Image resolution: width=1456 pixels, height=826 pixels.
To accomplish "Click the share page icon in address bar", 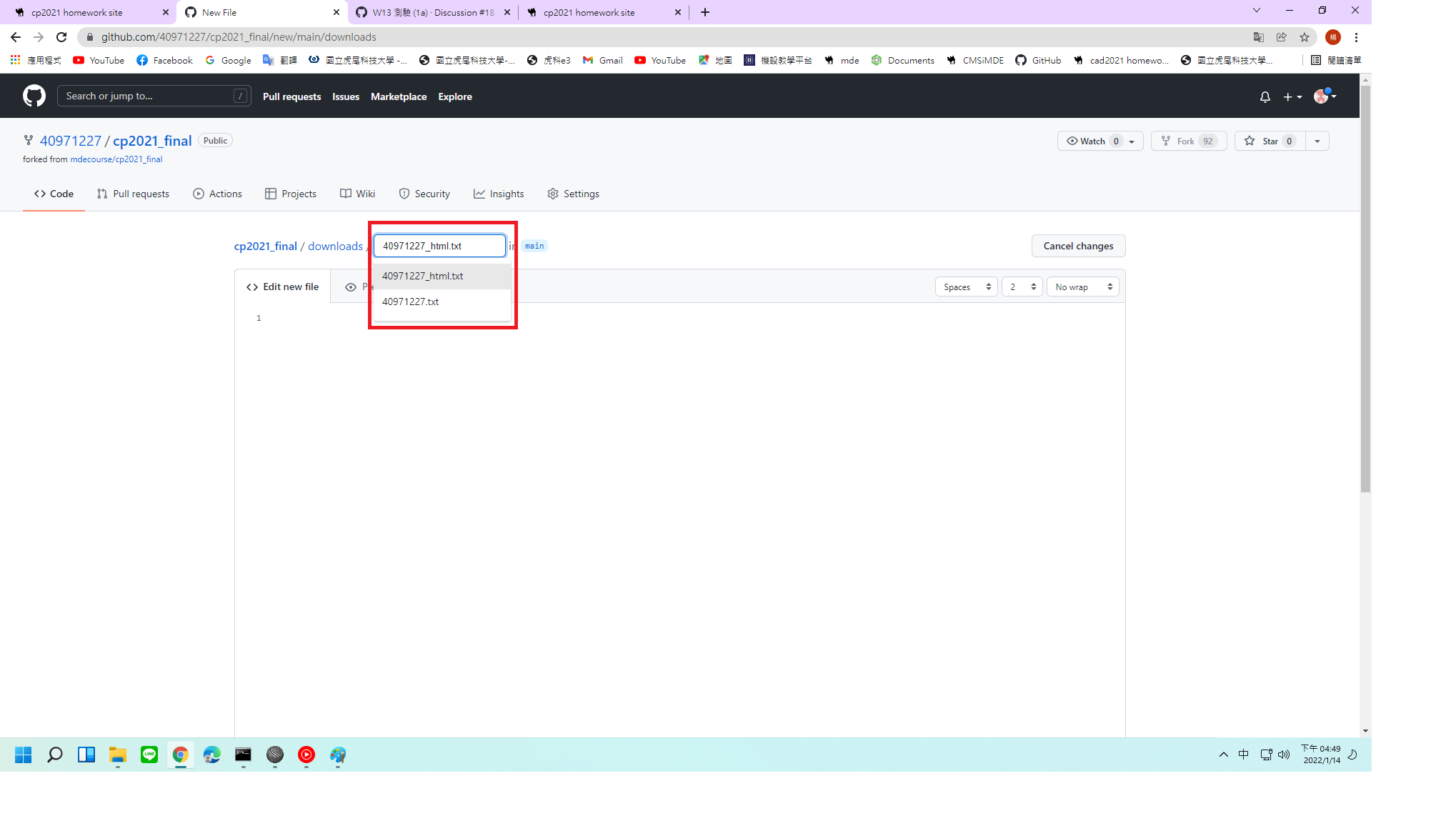I will tap(1282, 37).
